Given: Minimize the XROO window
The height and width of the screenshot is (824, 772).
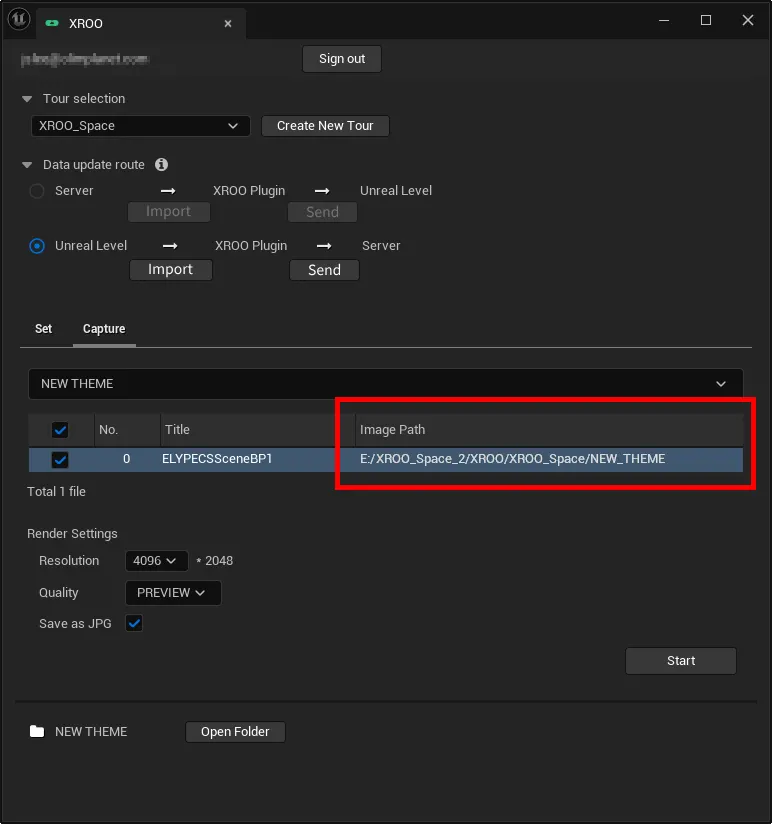Looking at the screenshot, I should (x=664, y=20).
